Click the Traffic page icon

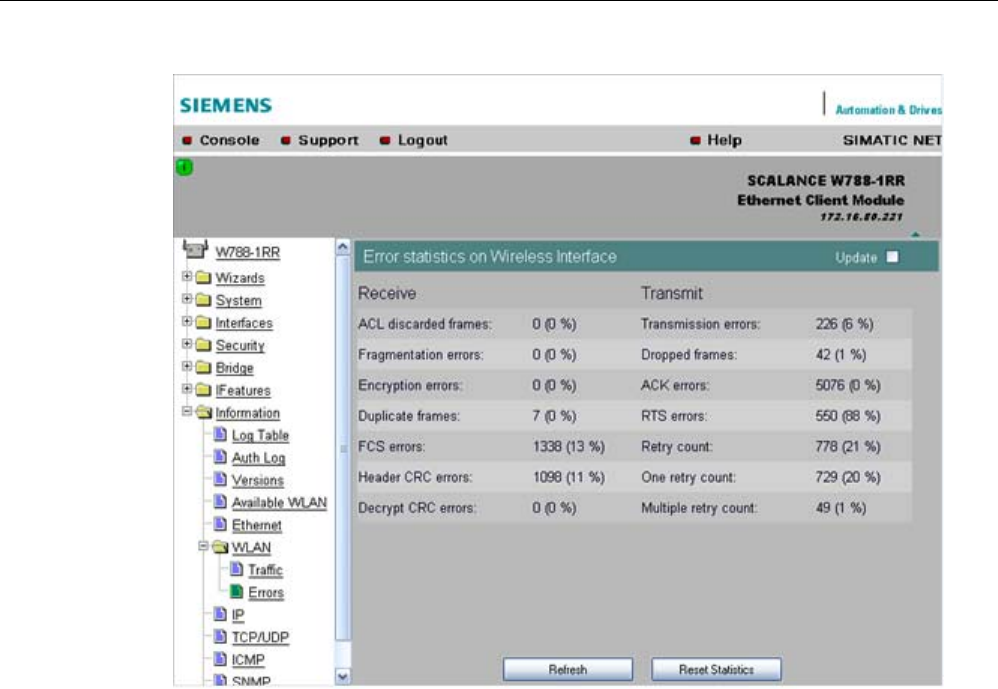(237, 569)
